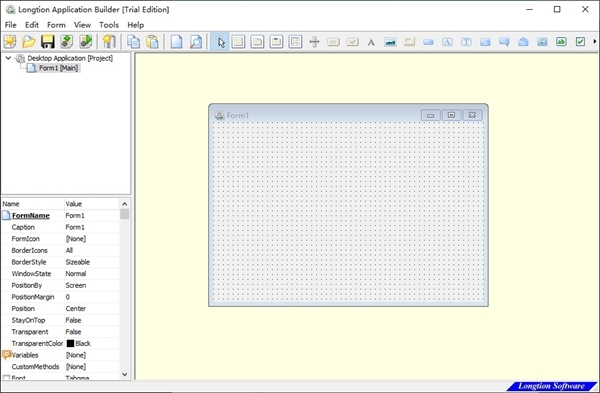Collapse the Desktop Application project node
Viewport: 600px width, 393px height.
[8, 58]
